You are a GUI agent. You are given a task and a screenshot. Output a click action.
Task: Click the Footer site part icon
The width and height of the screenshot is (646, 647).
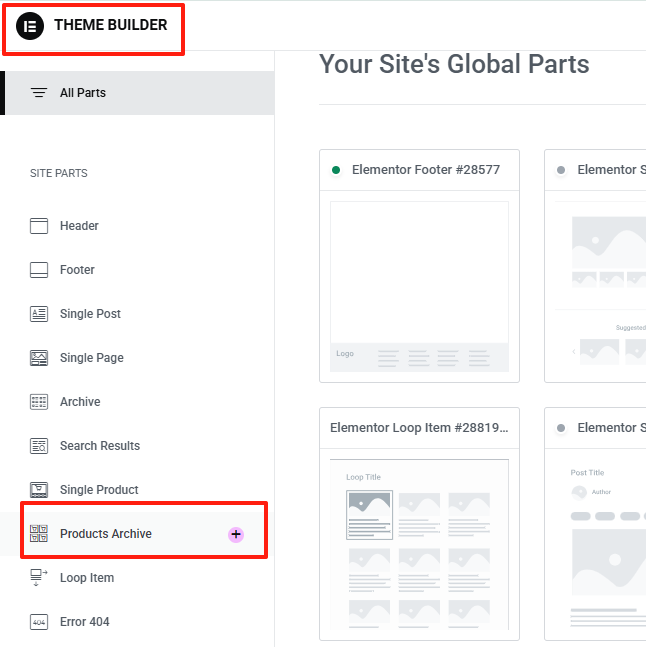point(39,270)
